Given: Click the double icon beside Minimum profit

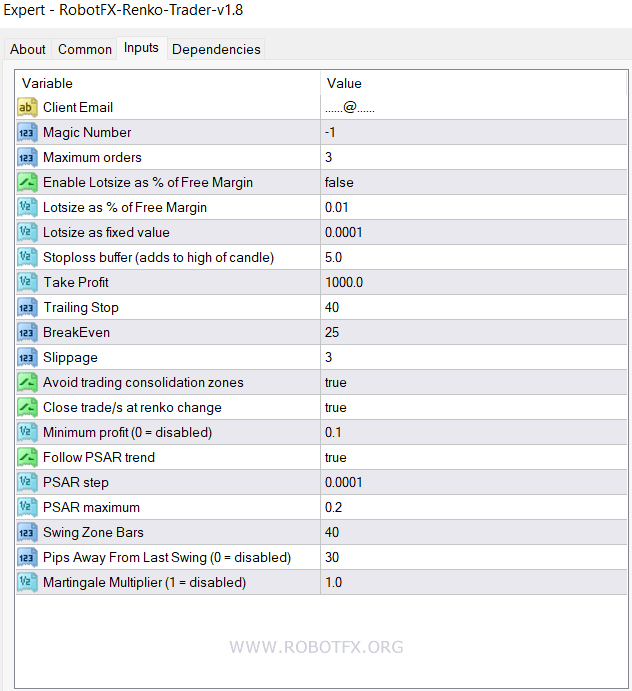Looking at the screenshot, I should pyautogui.click(x=27, y=432).
